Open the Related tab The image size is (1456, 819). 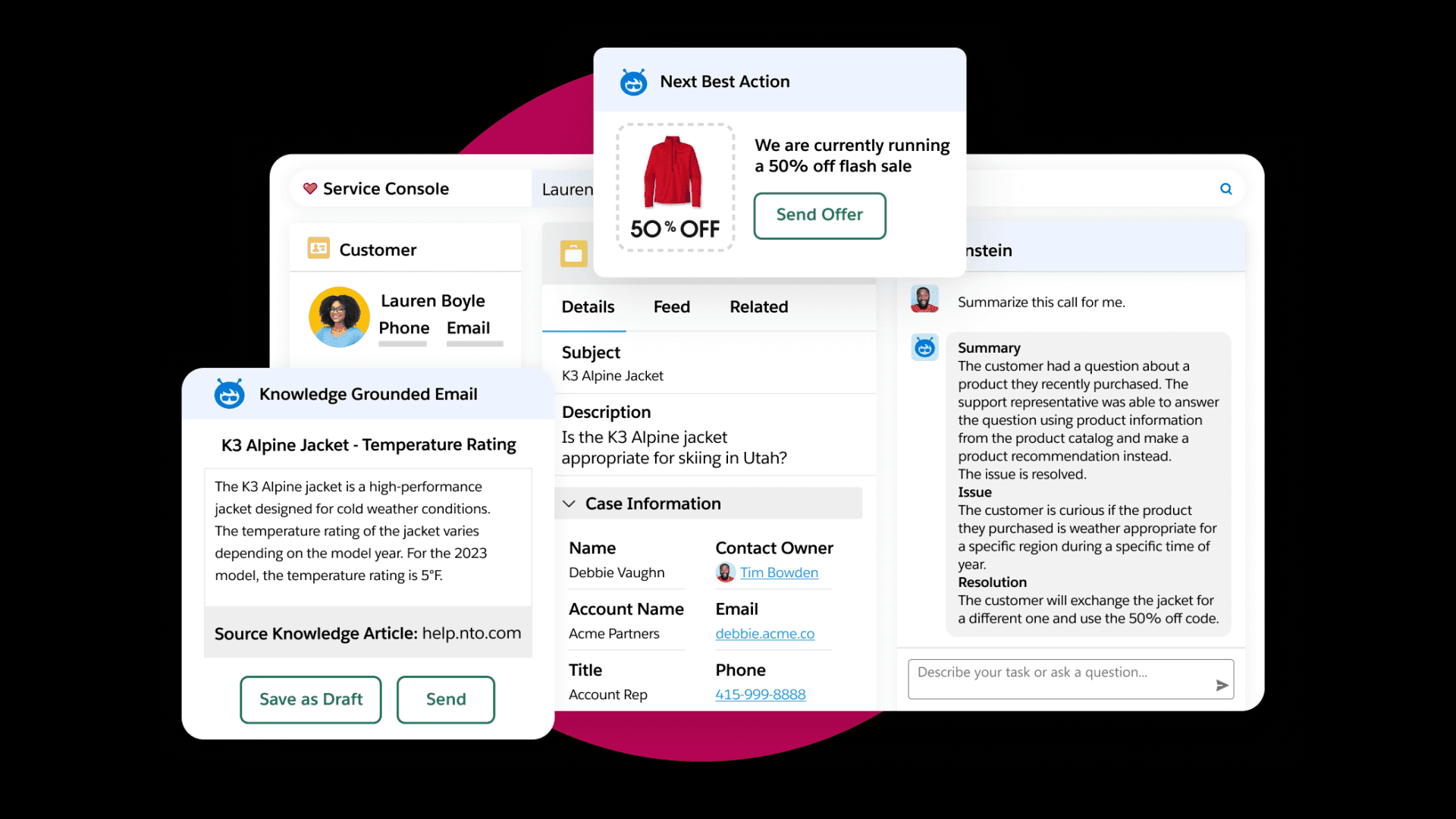(x=758, y=307)
